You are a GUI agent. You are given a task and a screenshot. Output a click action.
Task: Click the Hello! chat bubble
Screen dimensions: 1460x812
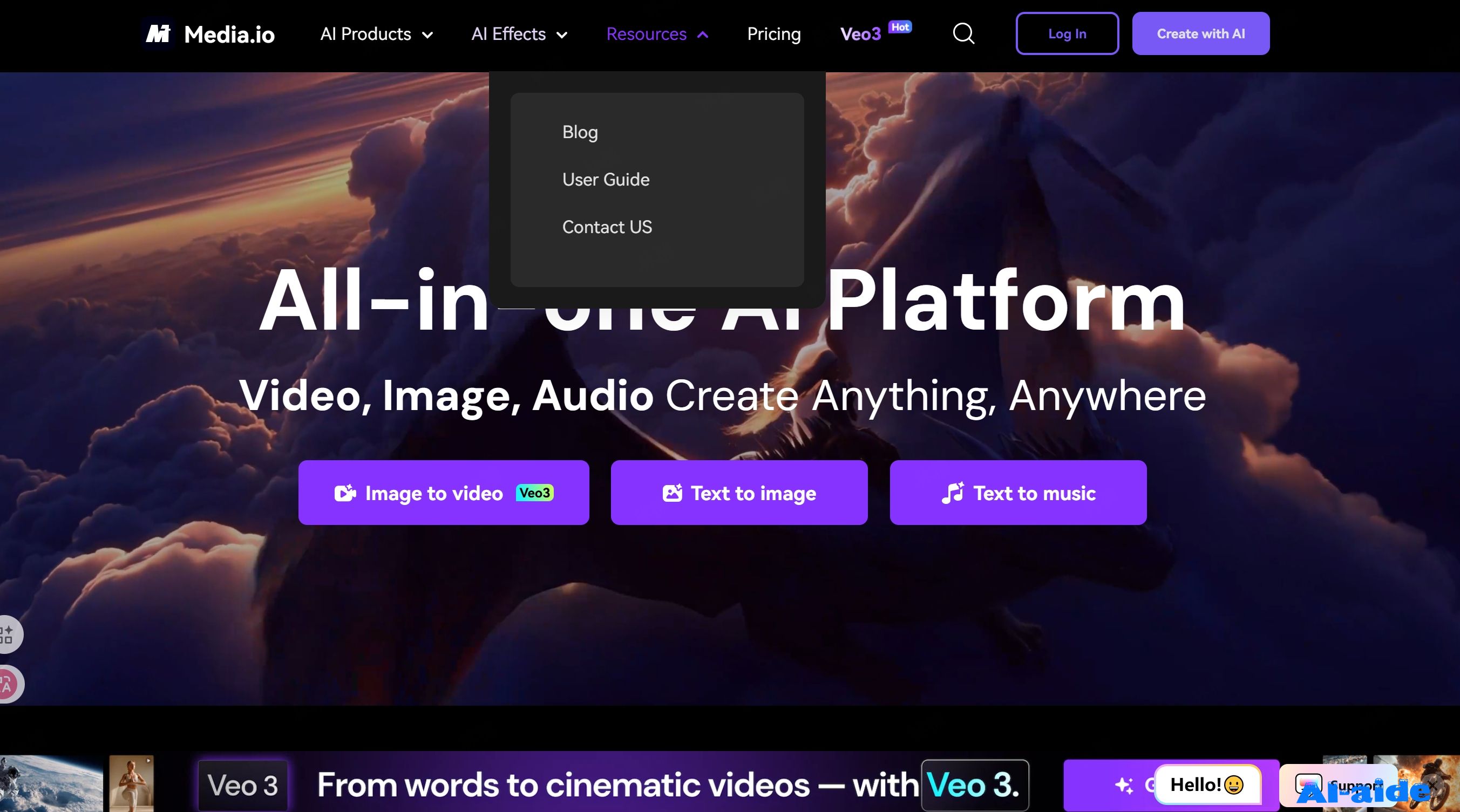[x=1207, y=785]
